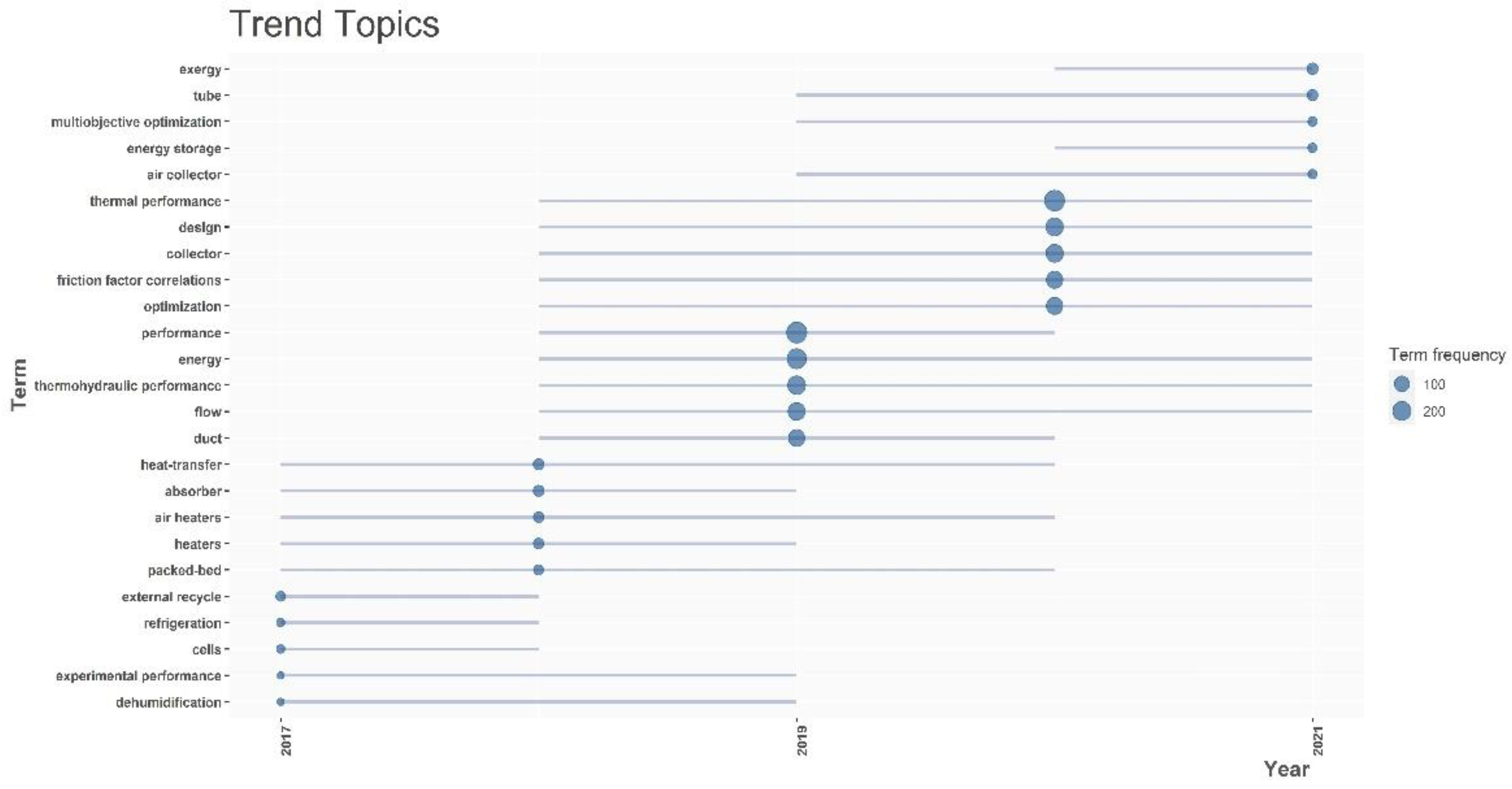This screenshot has height=789, width=1512.
Task: Click the 2021 year axis label
Action: tap(1318, 741)
